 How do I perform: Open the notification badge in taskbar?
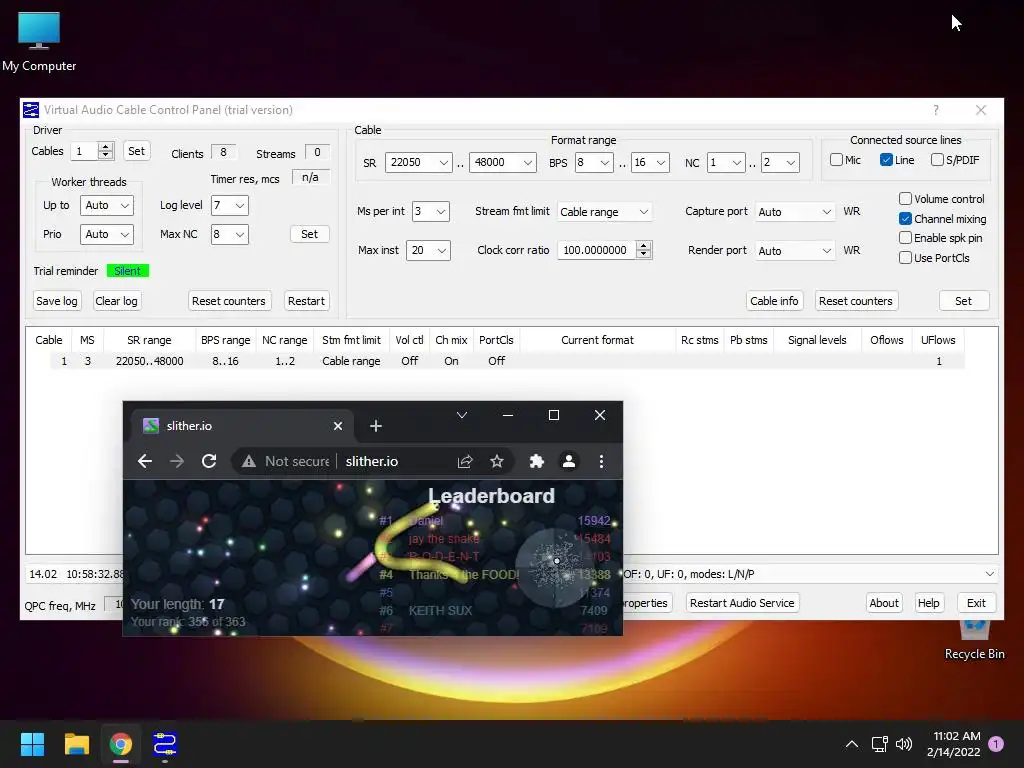[x=996, y=744]
